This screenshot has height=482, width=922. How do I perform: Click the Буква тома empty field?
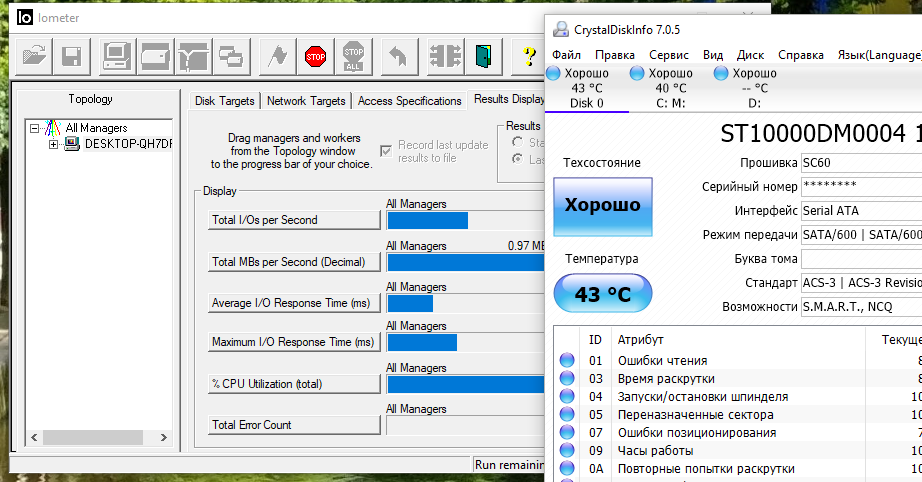coord(861,259)
